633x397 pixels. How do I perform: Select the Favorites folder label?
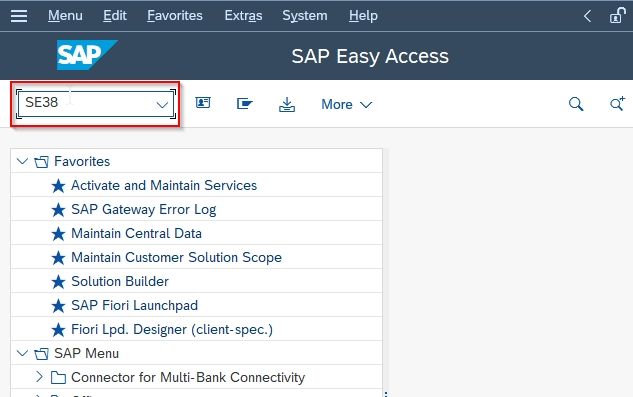82,162
